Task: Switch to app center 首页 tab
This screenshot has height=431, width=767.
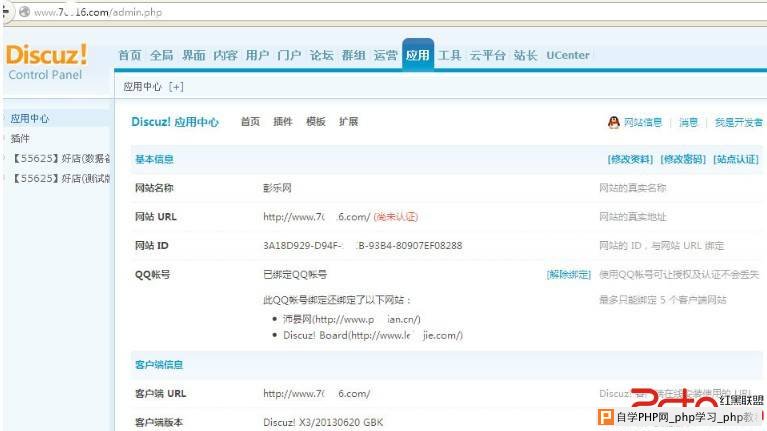Action: 250,121
